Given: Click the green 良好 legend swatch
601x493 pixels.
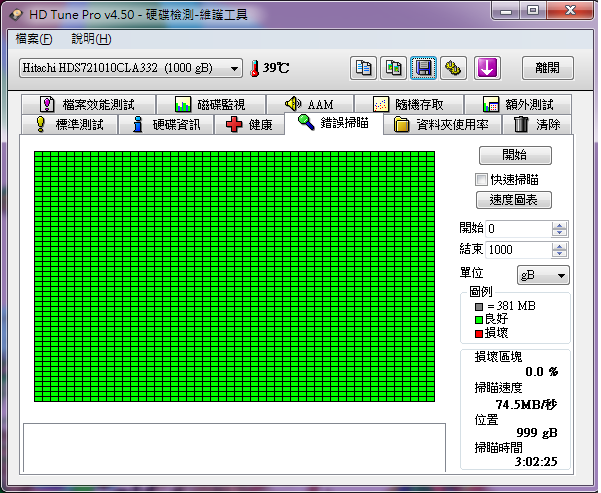Looking at the screenshot, I should 478,320.
